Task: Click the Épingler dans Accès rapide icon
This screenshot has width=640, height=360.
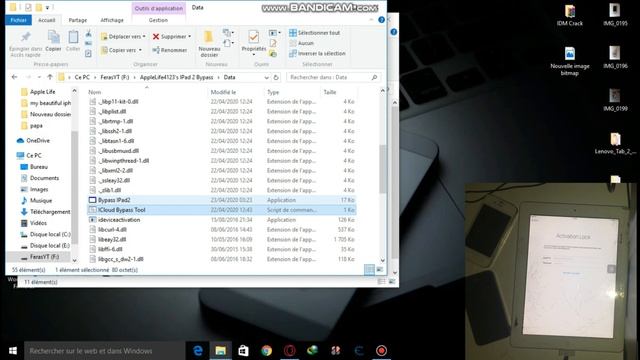Action: point(25,37)
